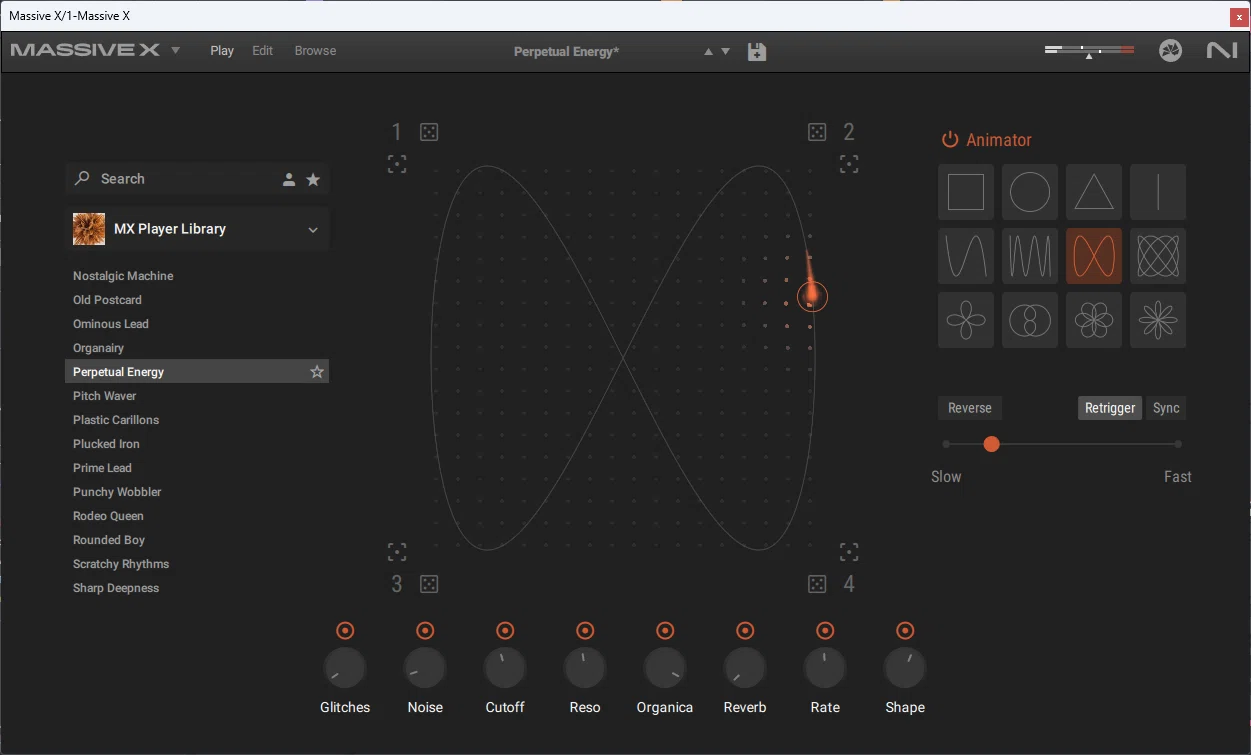
Task: Select the overlapping petals animator shape
Action: 1094,320
